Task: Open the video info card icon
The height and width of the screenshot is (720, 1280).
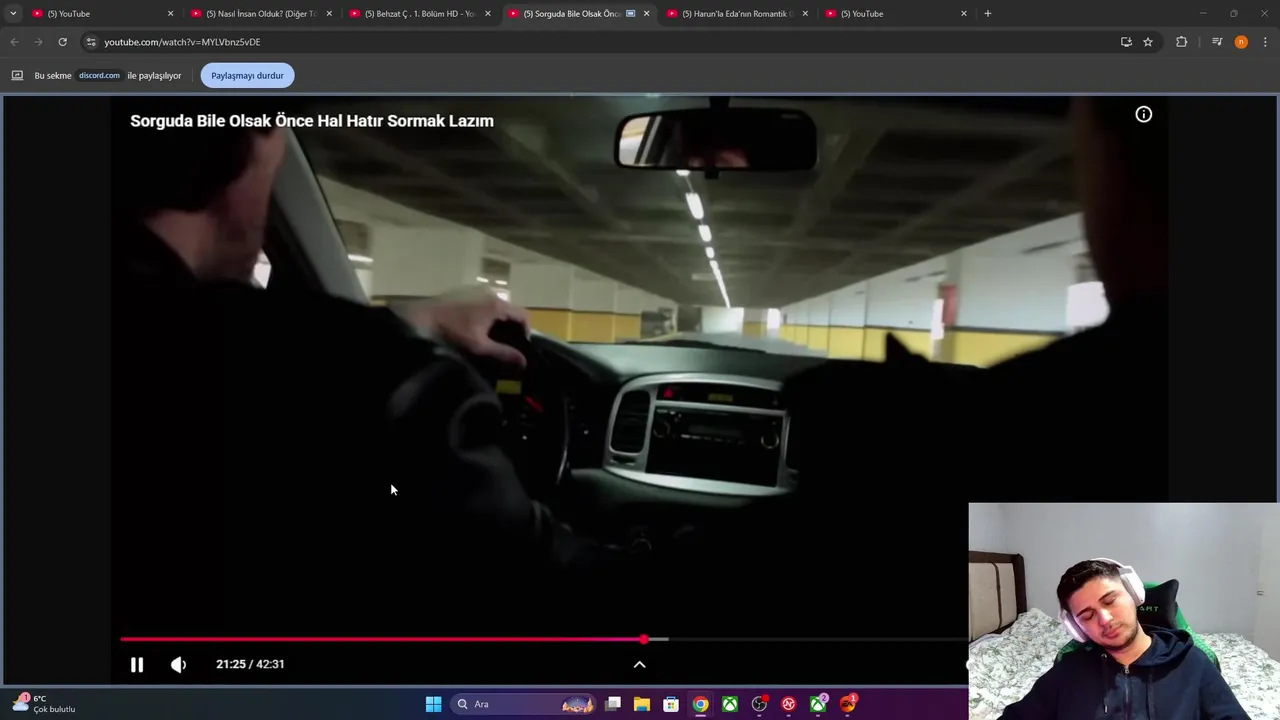Action: click(x=1144, y=114)
